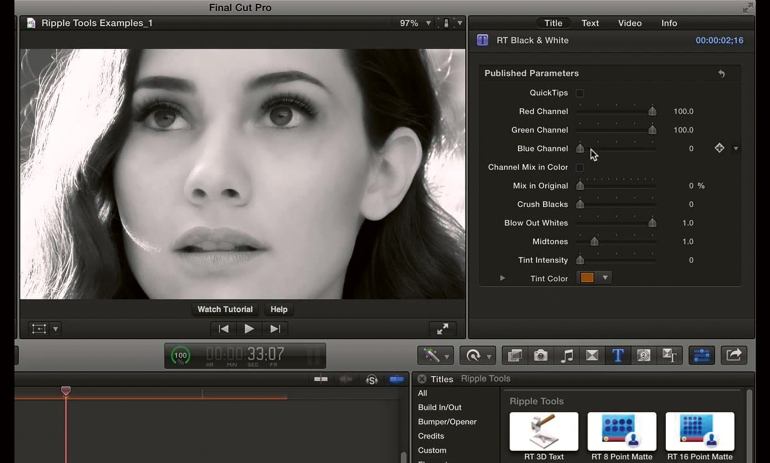Toggle the solo button above the timeline

click(x=371, y=380)
